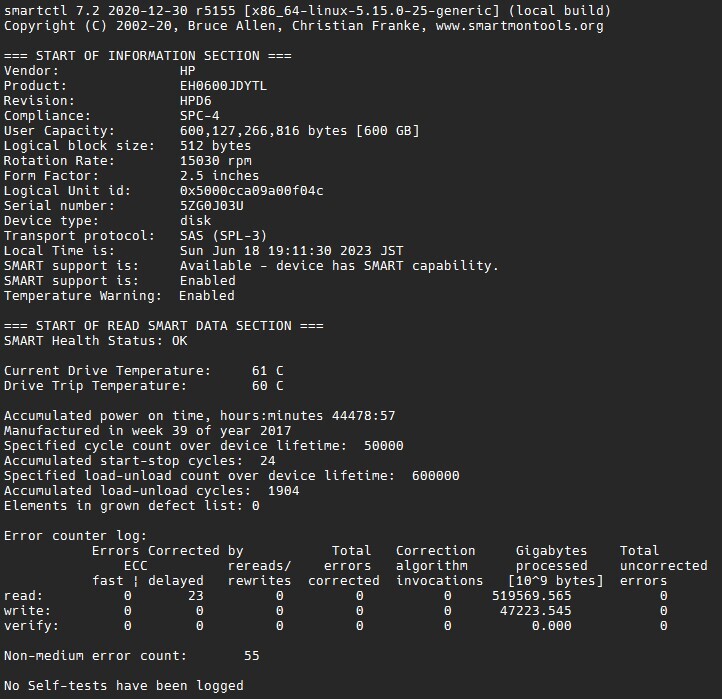Image resolution: width=722 pixels, height=699 pixels.
Task: Click the www.smartmontools.org URL
Action: pos(520,26)
